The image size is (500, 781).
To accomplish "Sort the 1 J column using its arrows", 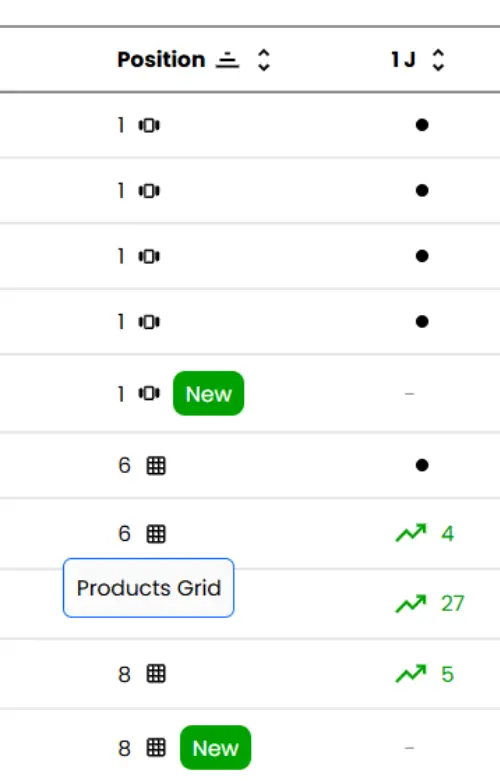I will click(438, 60).
